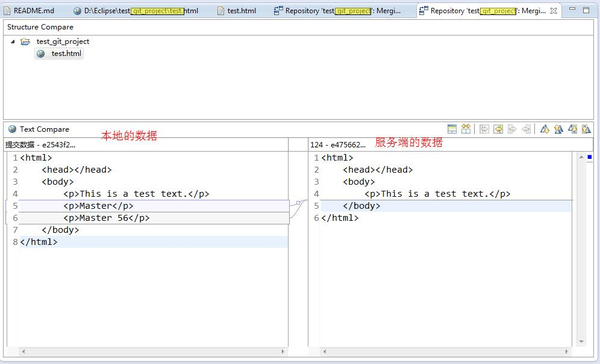Viewport: 600px width, 364px height.
Task: Jump to Previous Change icon
Action: (x=586, y=129)
